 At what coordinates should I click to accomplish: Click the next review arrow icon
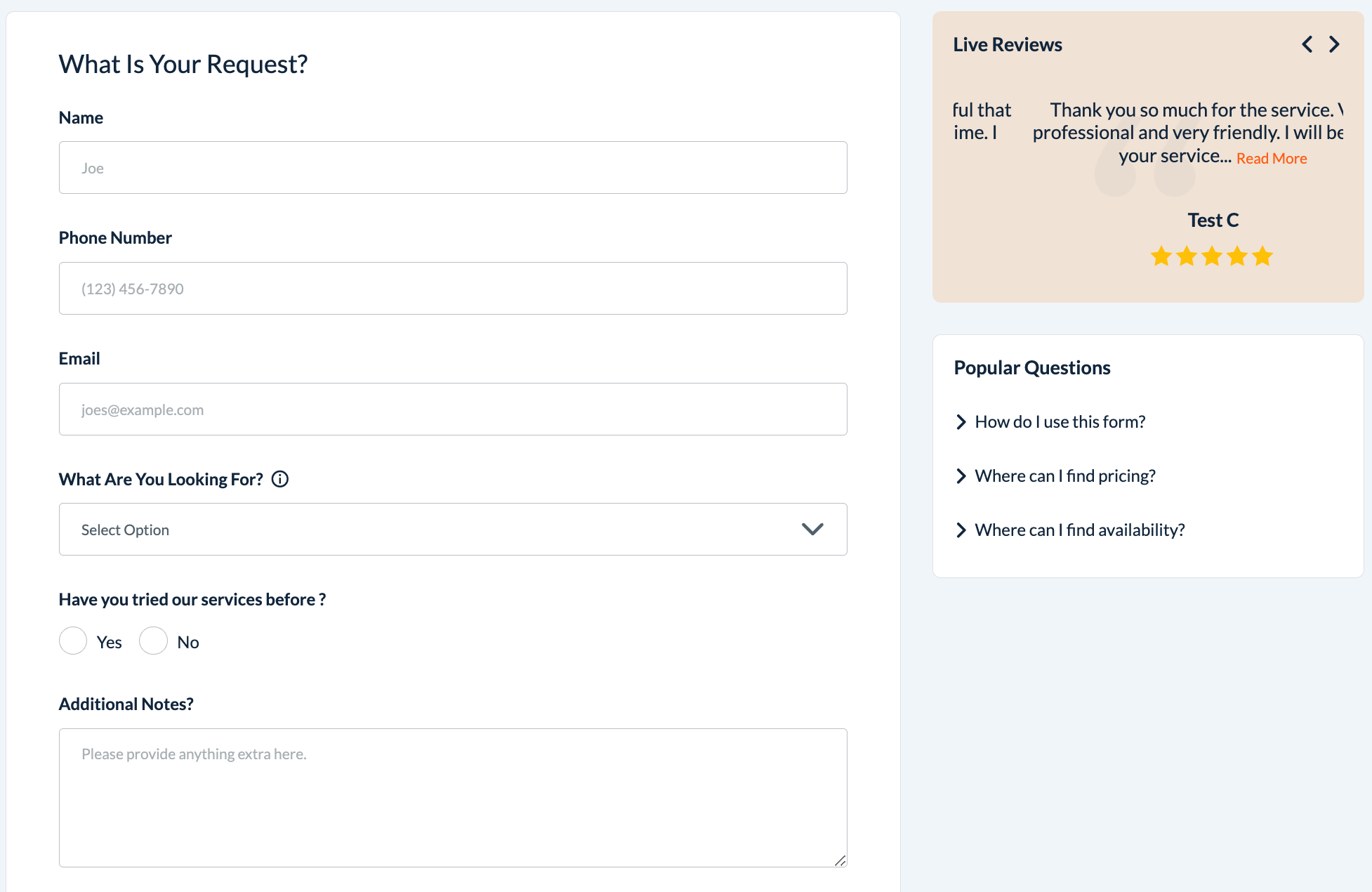[x=1334, y=45]
